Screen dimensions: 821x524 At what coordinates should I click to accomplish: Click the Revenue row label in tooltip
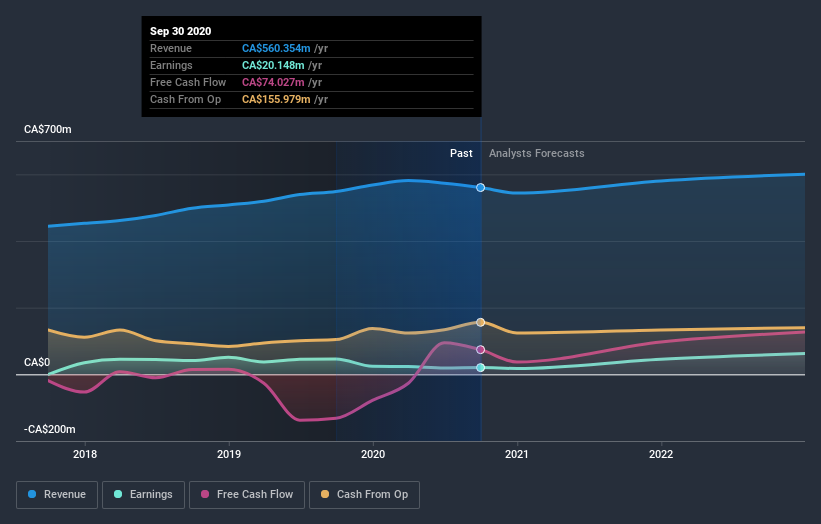(x=171, y=48)
